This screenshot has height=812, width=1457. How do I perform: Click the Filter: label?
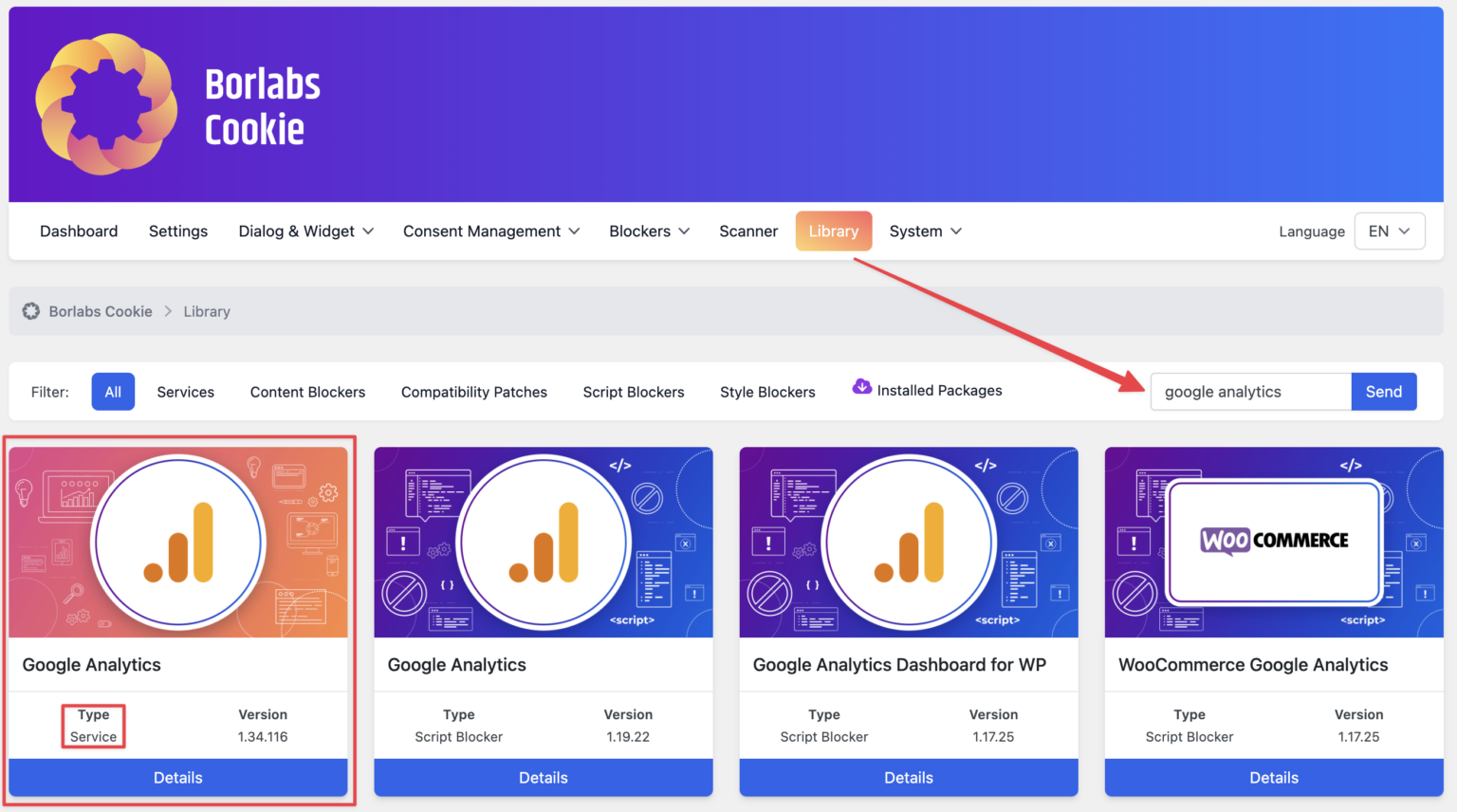click(50, 392)
